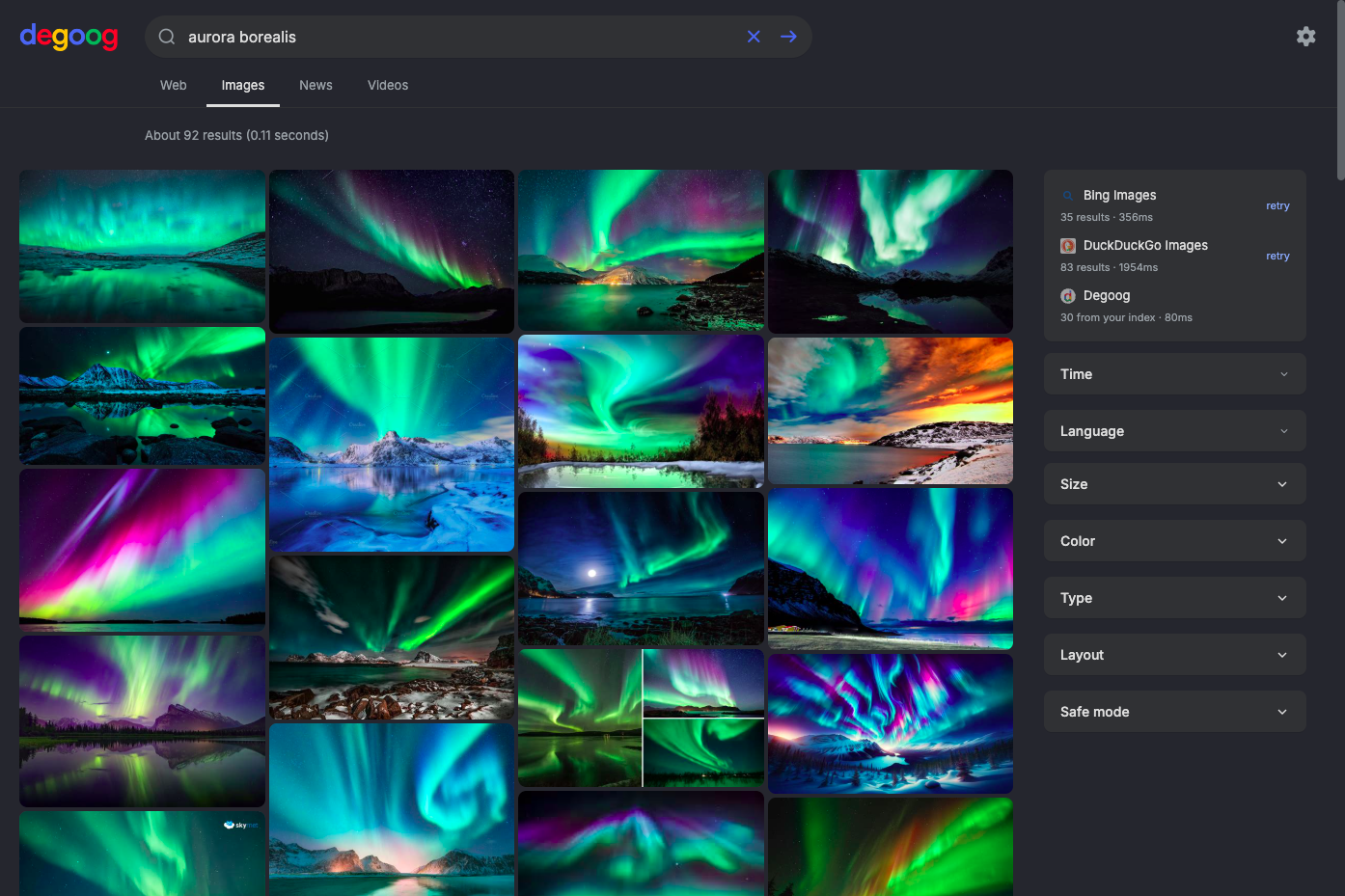The height and width of the screenshot is (896, 1345).
Task: Click the Degoog engine icon
Action: 1068,296
